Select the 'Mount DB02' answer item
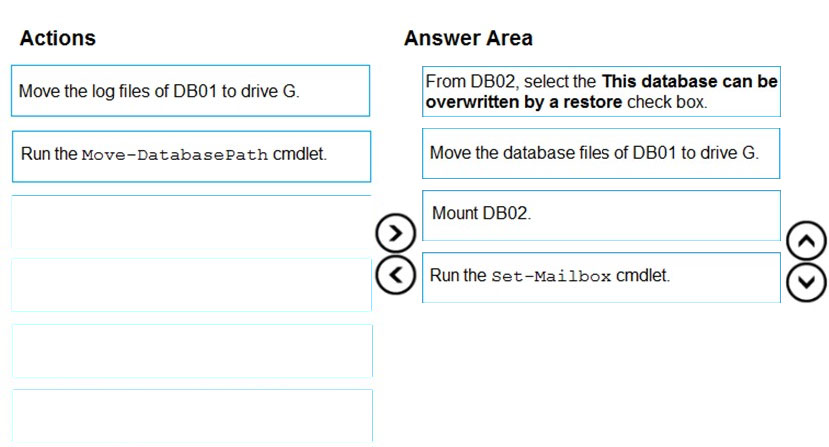Viewport: 829px width, 447px height. (x=601, y=216)
